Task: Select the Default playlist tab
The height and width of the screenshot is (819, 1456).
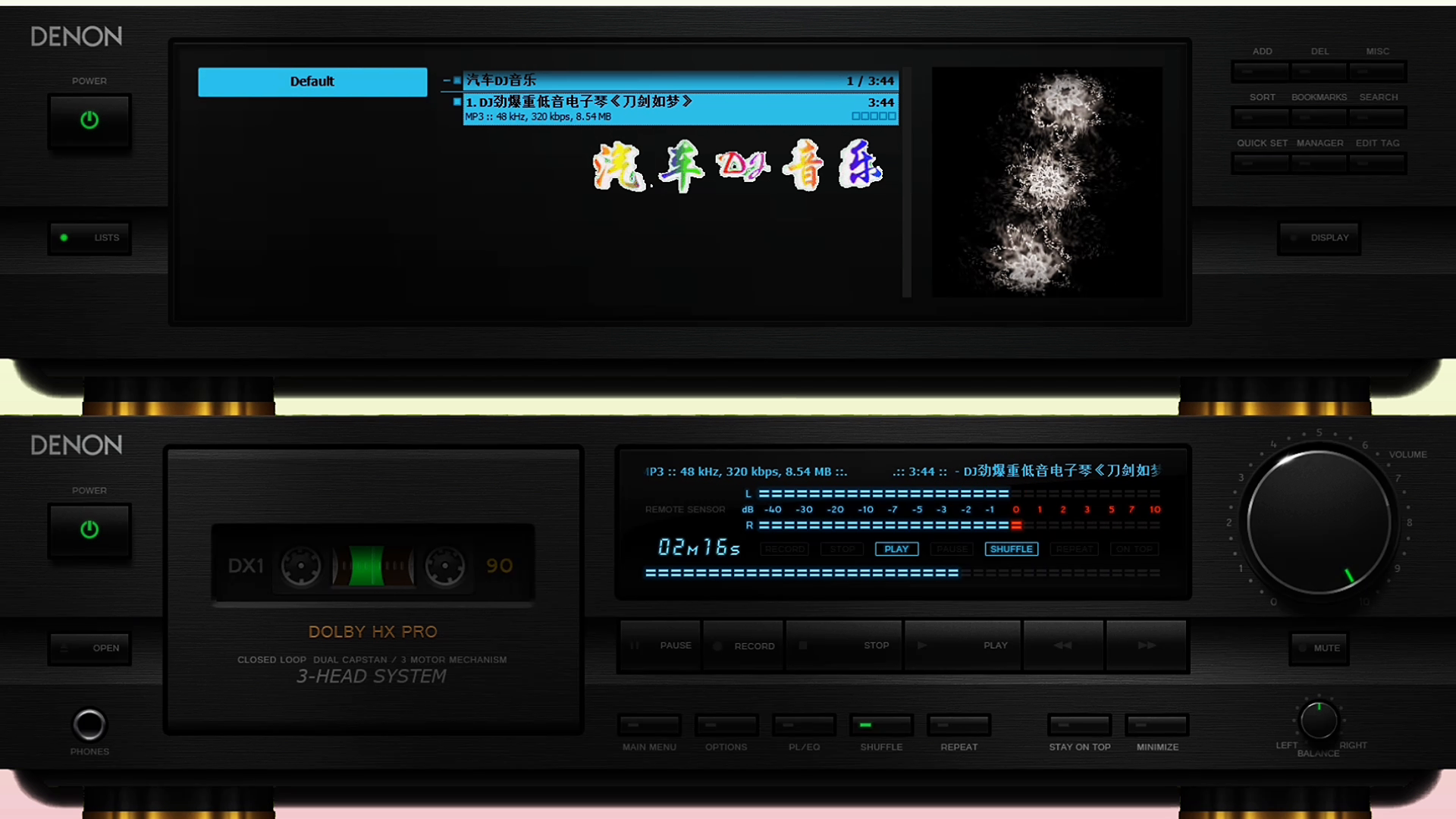Action: coord(312,82)
